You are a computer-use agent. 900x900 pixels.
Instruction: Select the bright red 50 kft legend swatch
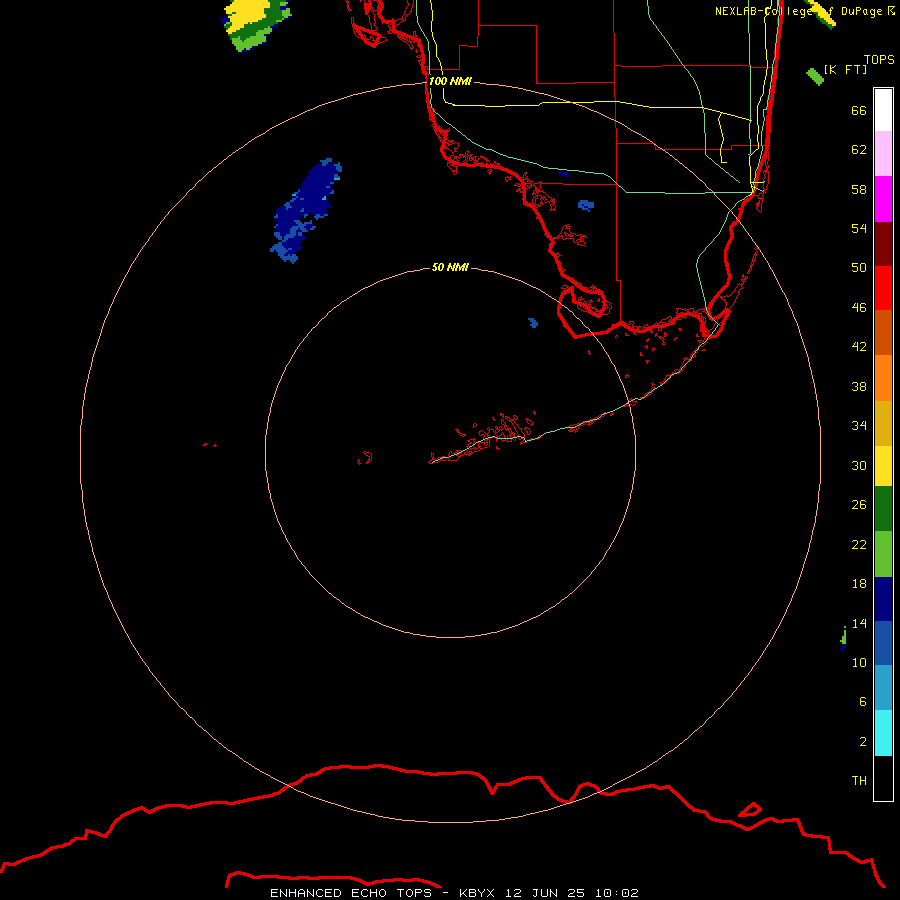[x=883, y=288]
